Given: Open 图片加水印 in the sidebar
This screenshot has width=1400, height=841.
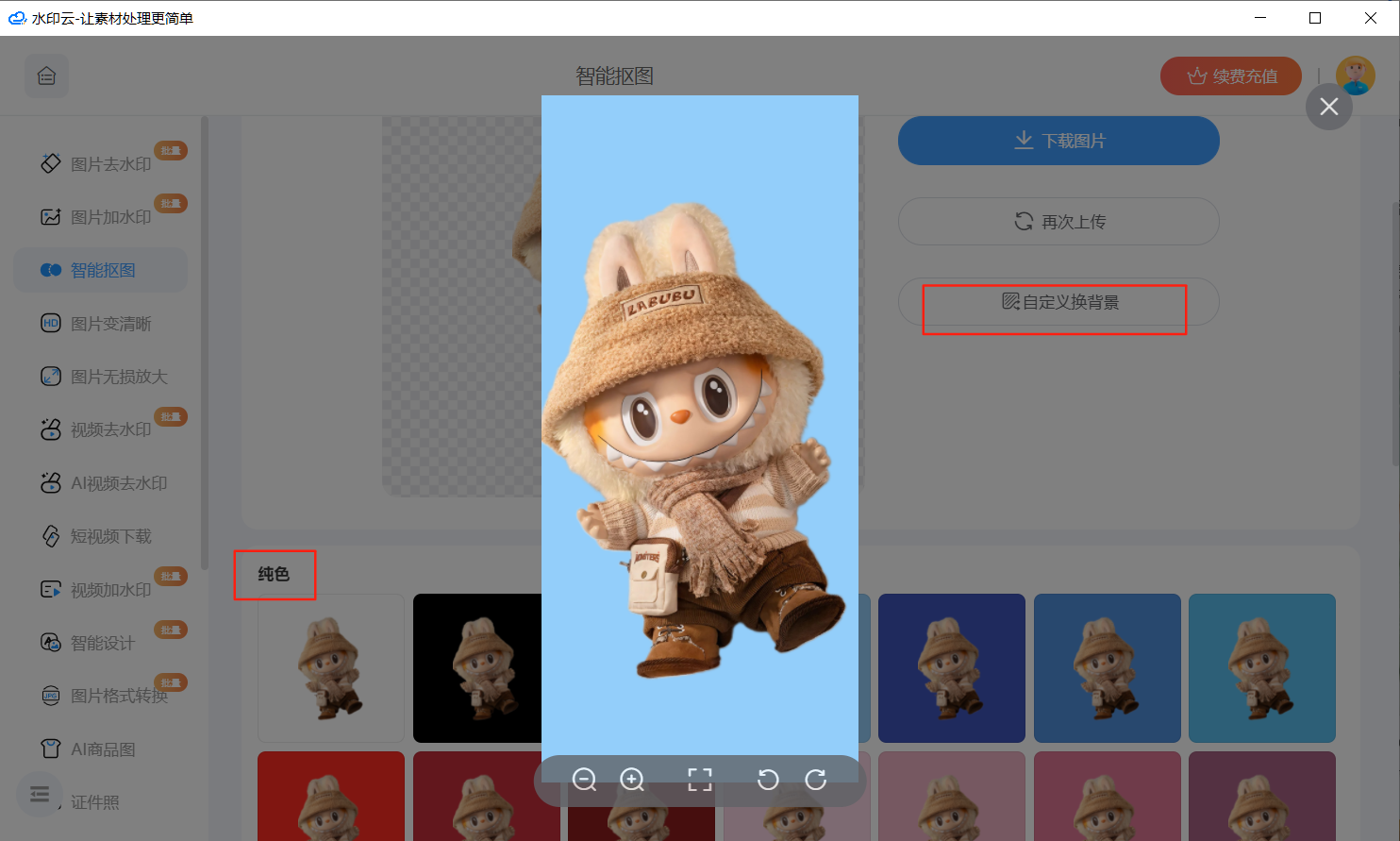Looking at the screenshot, I should pos(100,217).
